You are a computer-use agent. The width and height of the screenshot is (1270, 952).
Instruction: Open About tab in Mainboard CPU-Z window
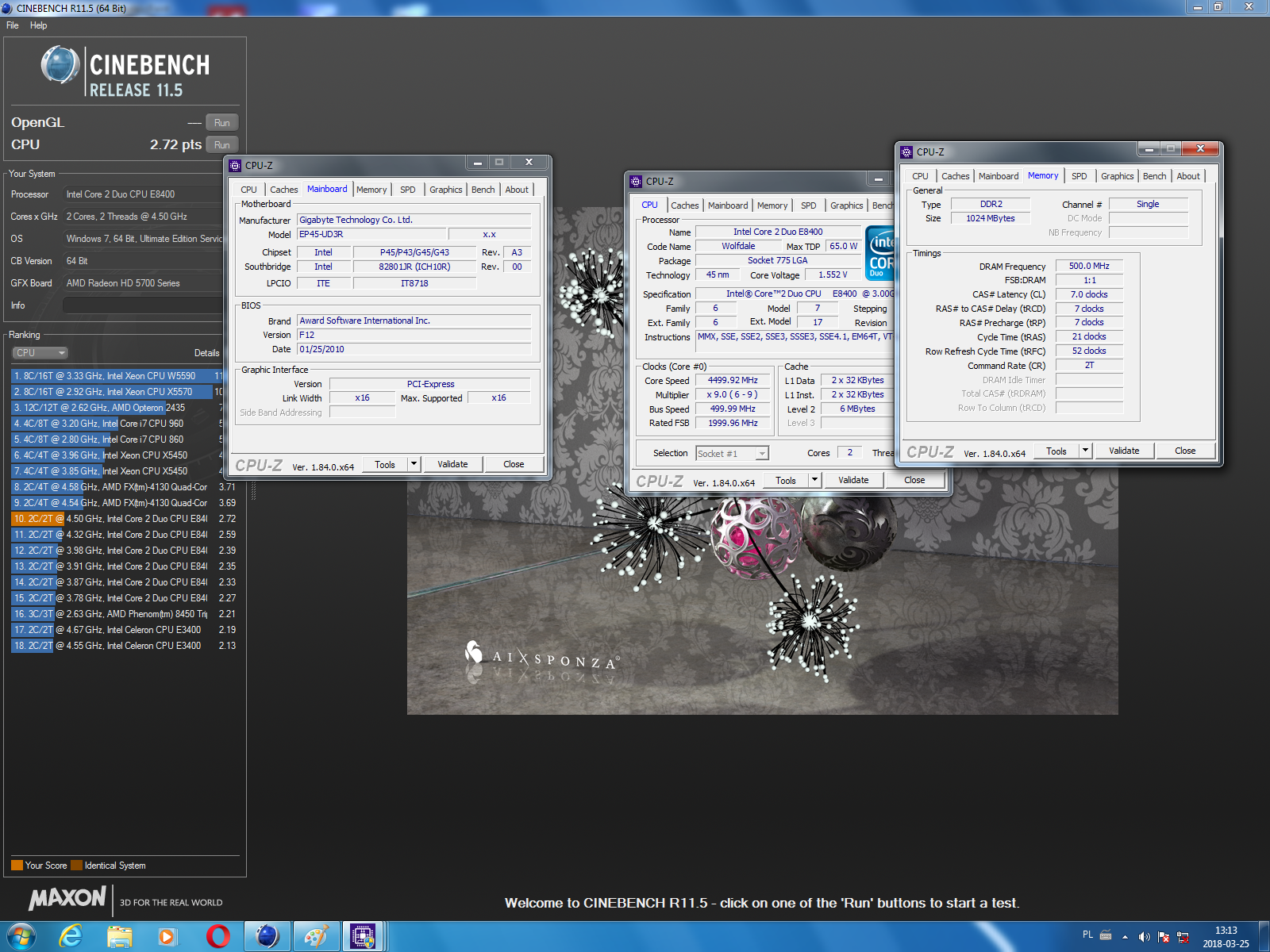tap(517, 190)
